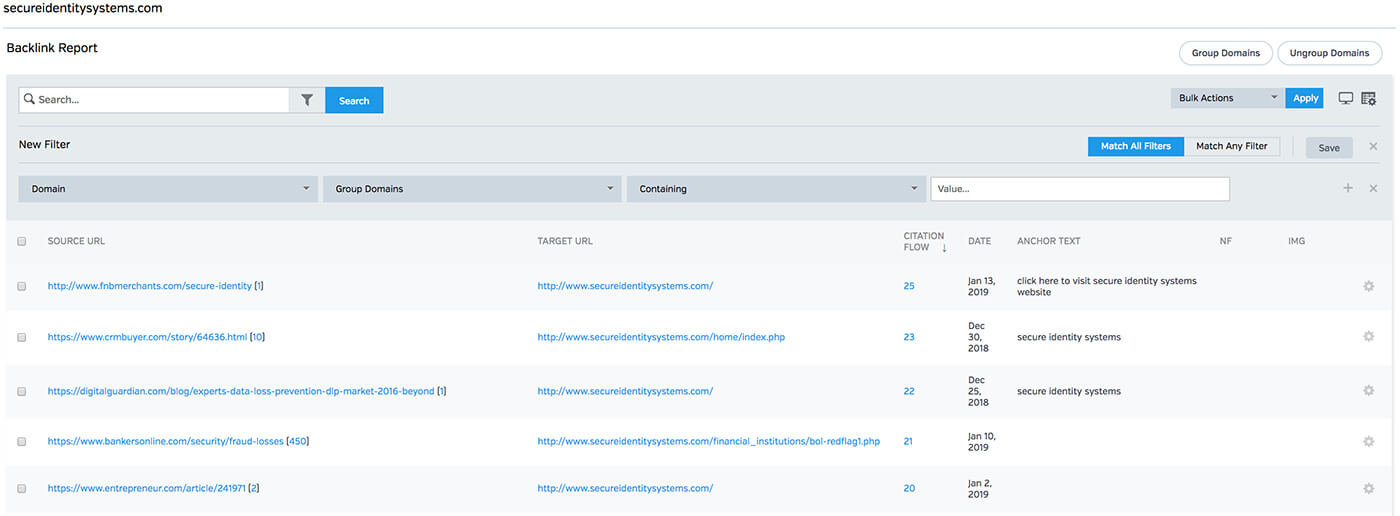Screen dimensions: 1400x516
Task: Open the Bulk Actions dropdown
Action: click(1227, 98)
